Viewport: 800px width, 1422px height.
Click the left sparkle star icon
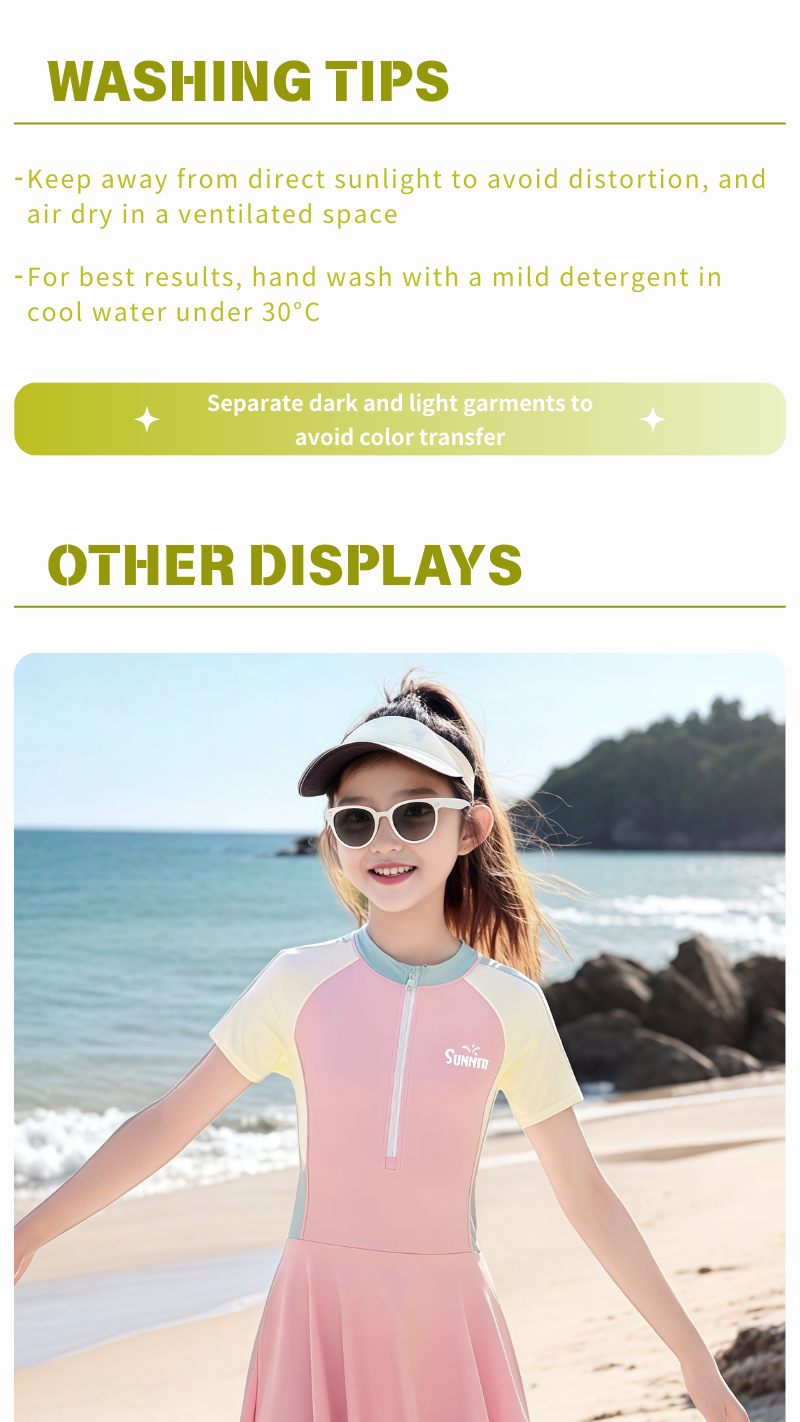[147, 419]
